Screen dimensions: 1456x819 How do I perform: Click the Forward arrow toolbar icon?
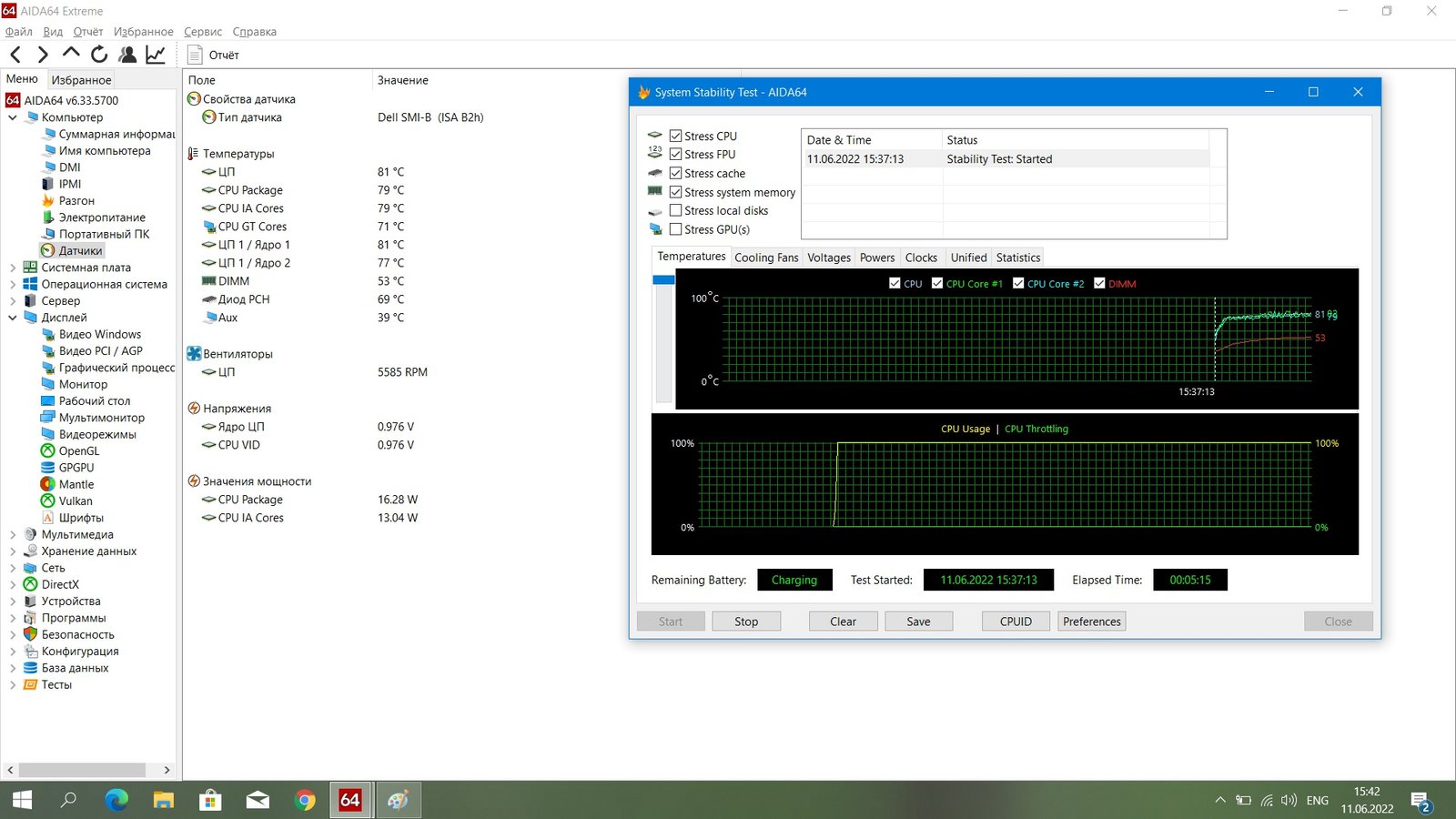(x=43, y=55)
